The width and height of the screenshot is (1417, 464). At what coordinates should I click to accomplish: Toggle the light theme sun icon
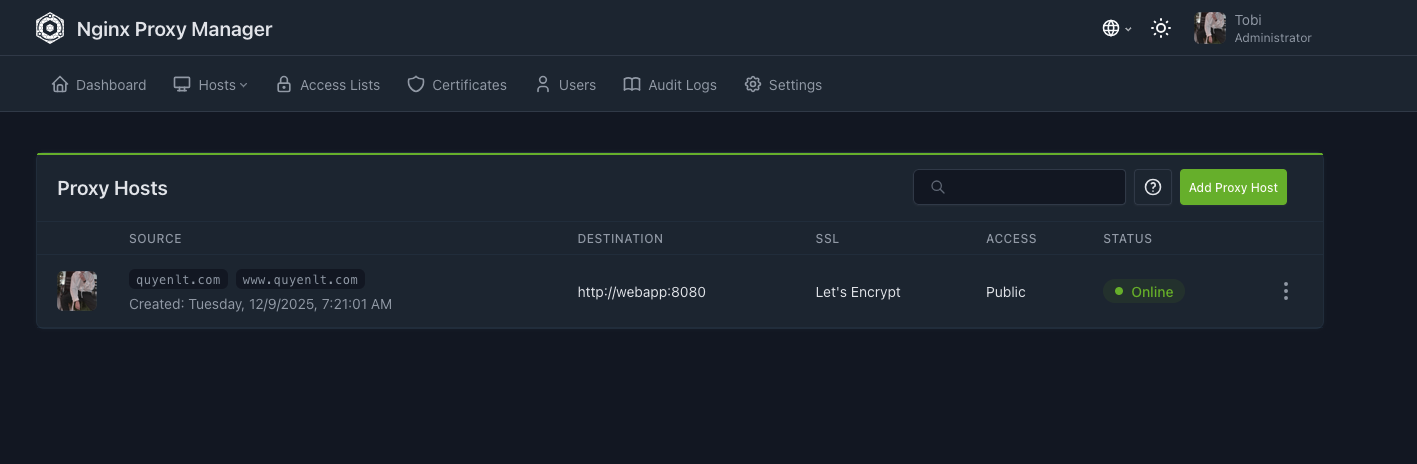[1161, 29]
